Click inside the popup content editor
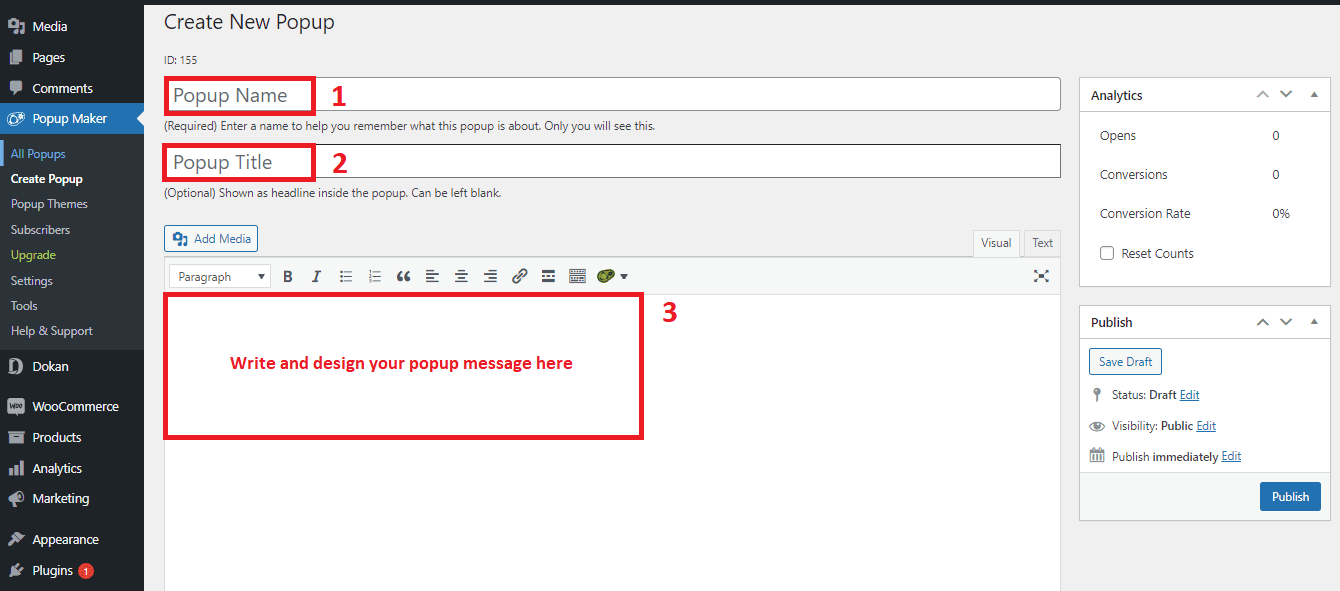1340x591 pixels. click(612, 442)
